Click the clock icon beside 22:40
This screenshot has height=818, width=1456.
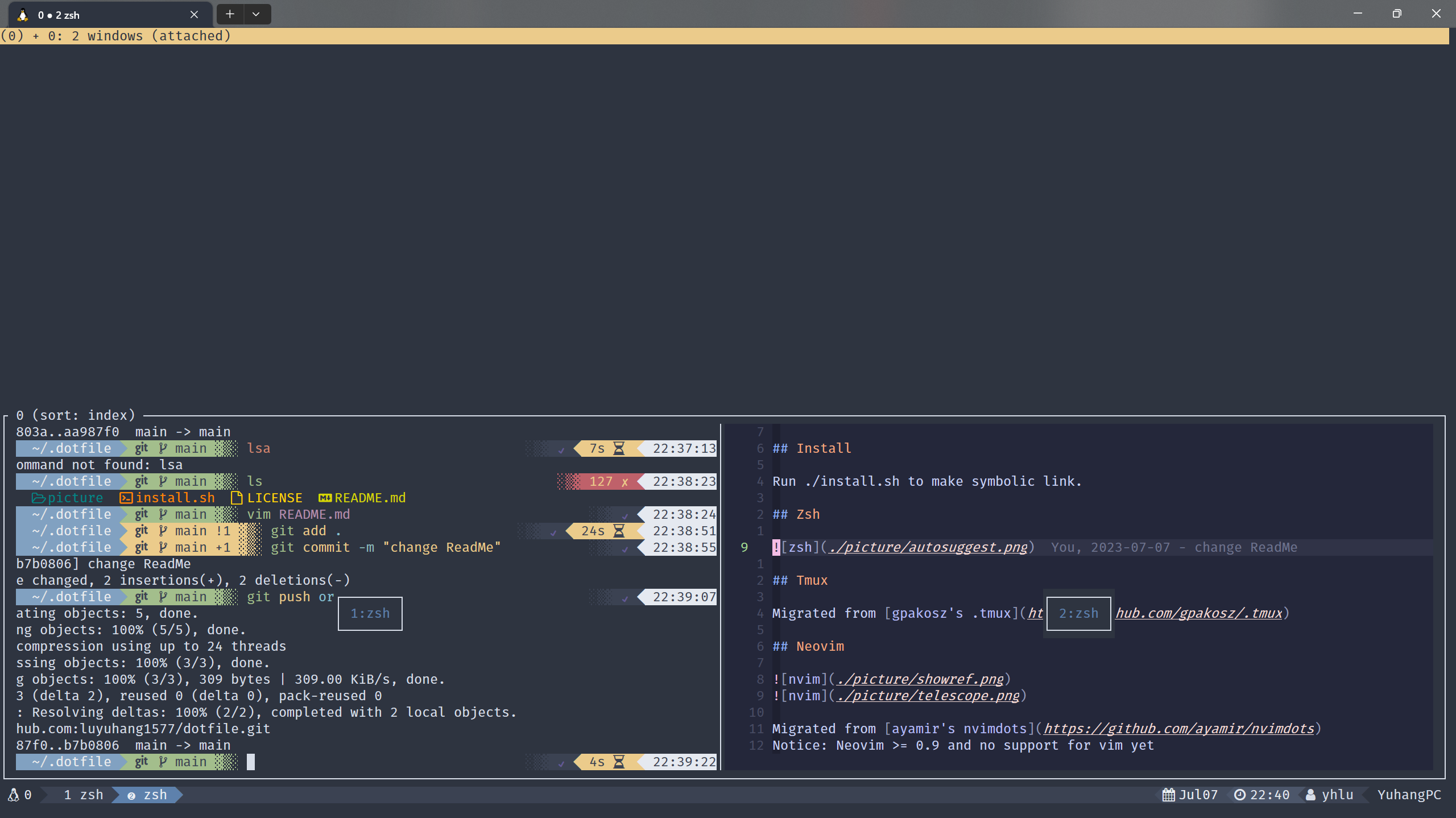(x=1240, y=795)
